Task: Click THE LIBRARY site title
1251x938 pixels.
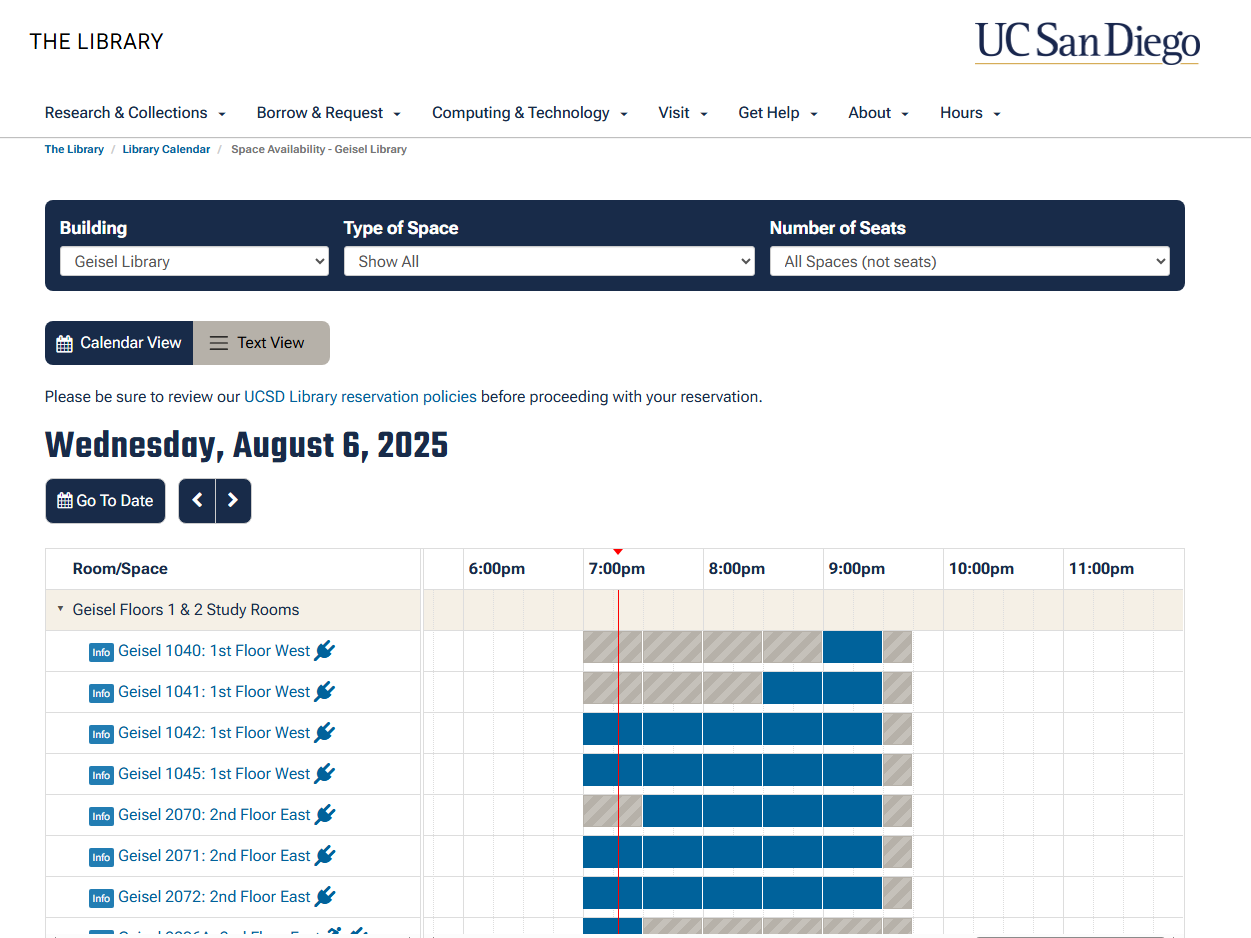Action: 96,42
